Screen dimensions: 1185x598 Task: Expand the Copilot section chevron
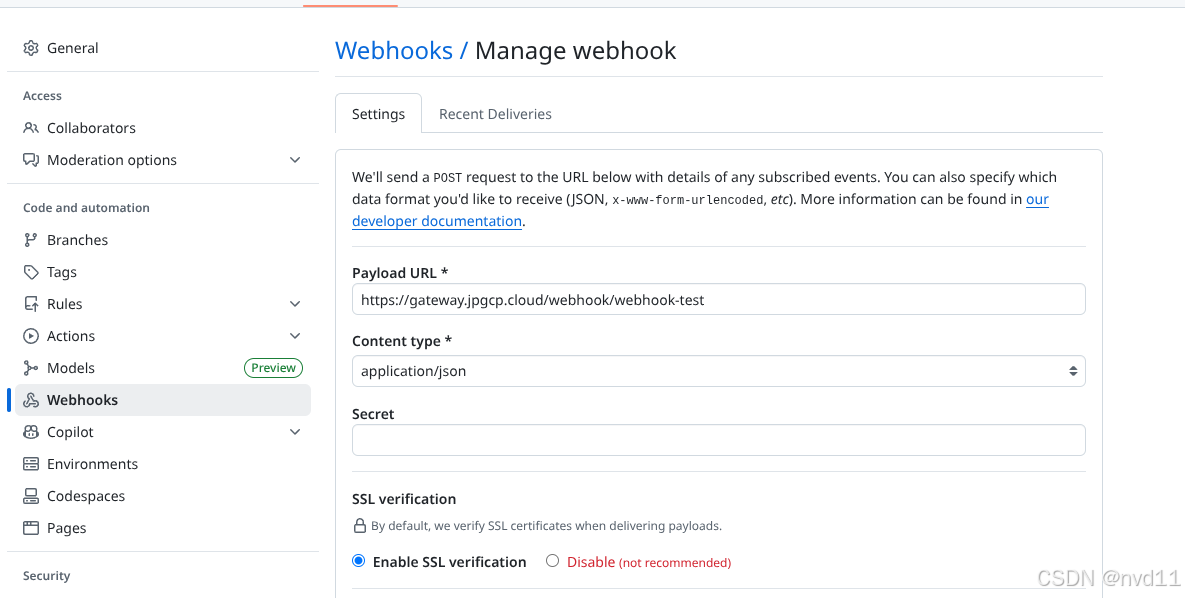[x=295, y=432]
